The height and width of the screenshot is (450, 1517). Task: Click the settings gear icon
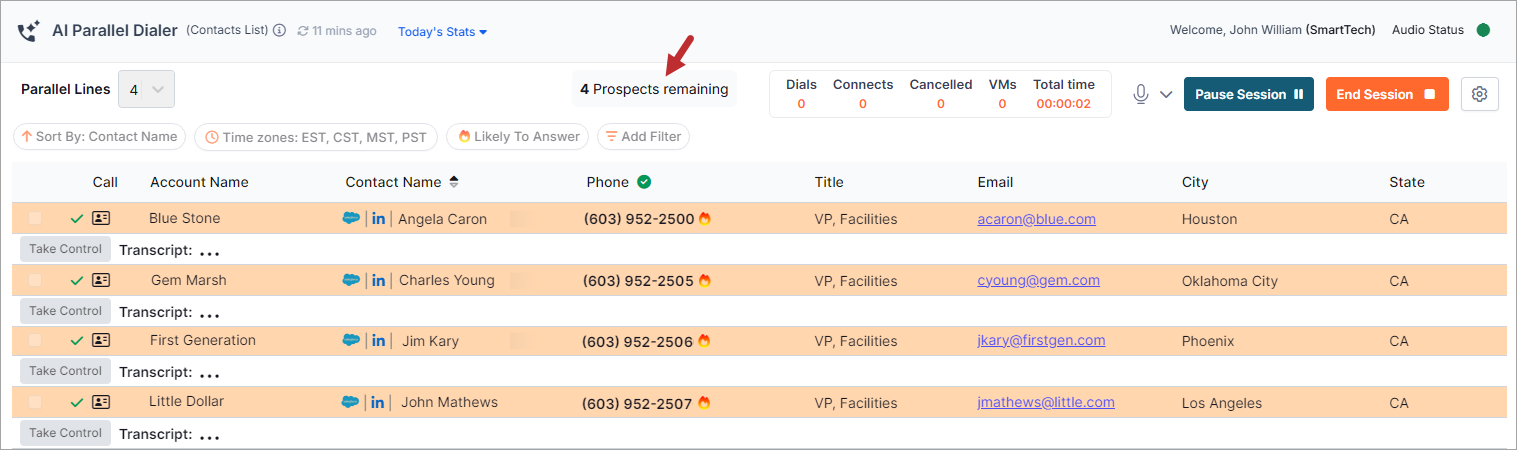coord(1480,94)
